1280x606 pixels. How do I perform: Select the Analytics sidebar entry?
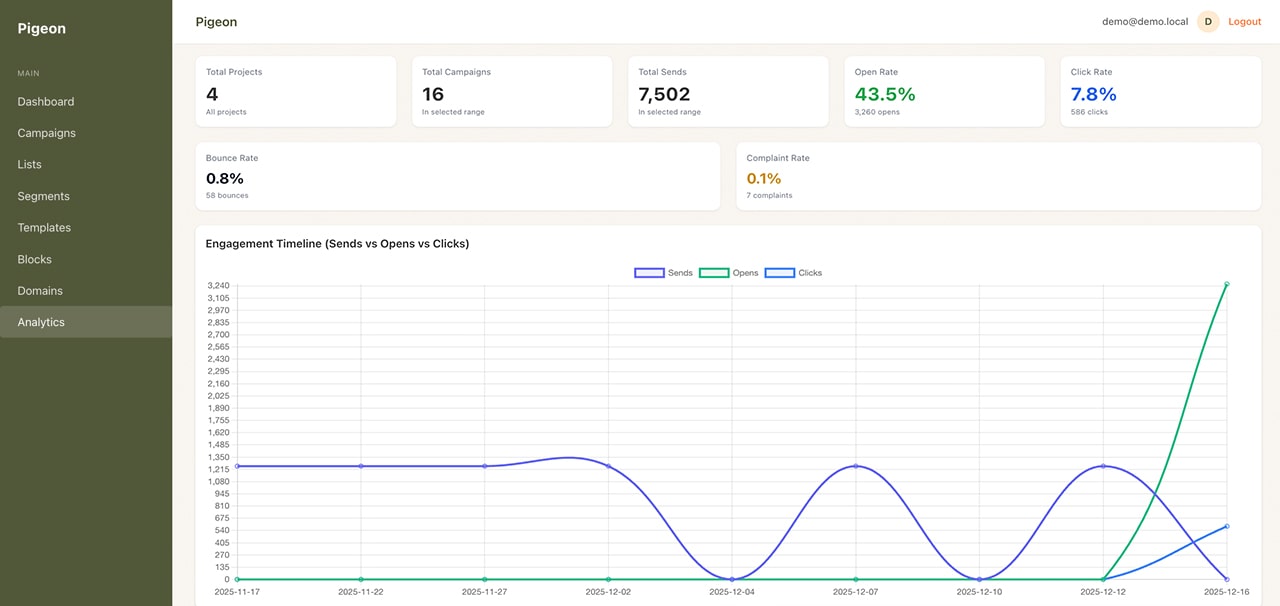(40, 321)
